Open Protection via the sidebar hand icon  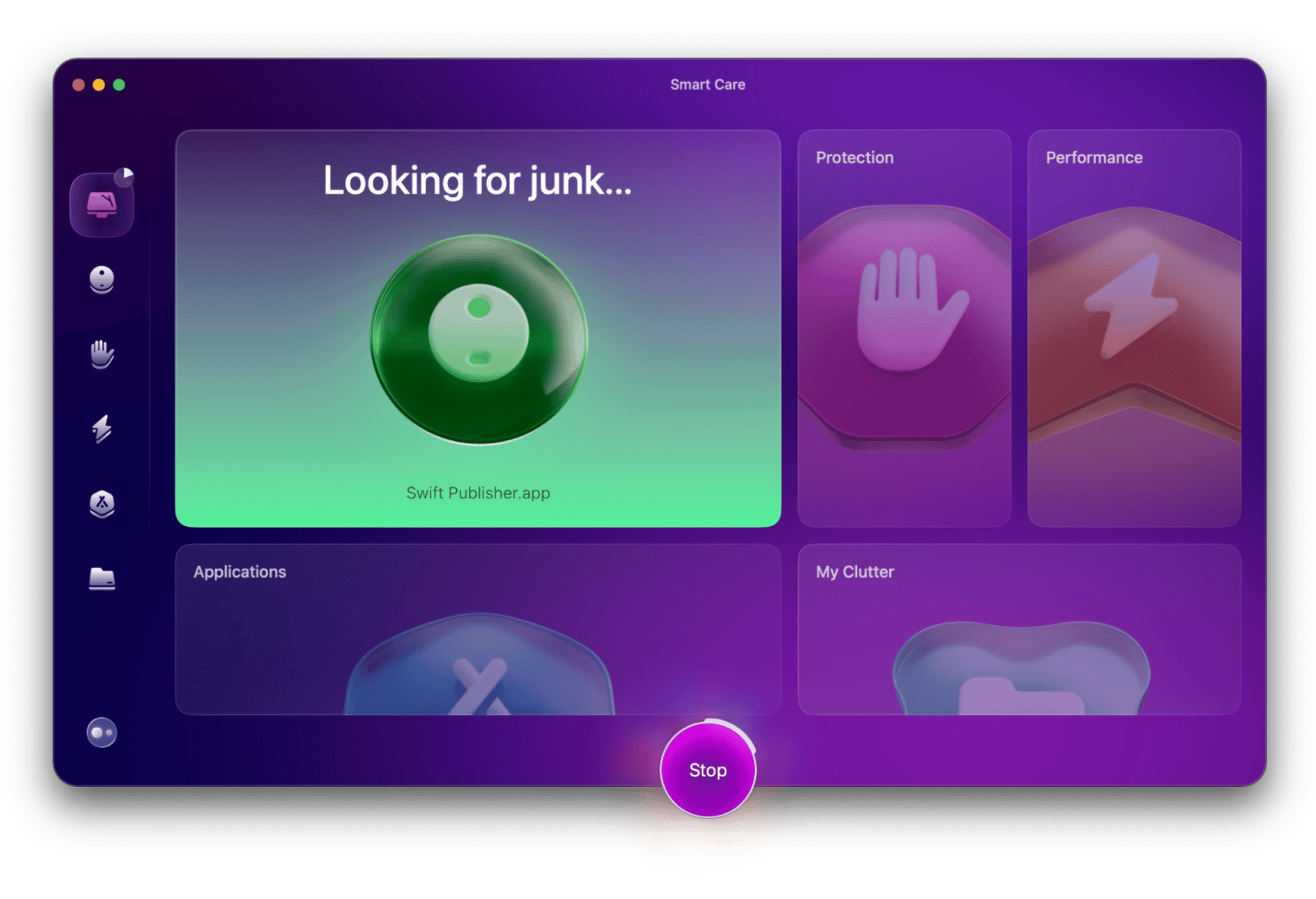101,354
